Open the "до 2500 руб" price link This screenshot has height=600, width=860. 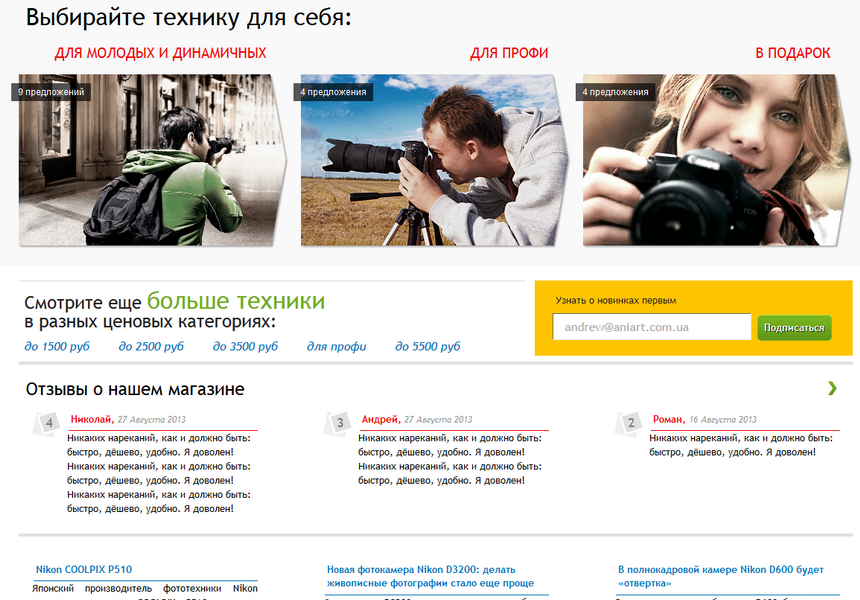click(151, 347)
